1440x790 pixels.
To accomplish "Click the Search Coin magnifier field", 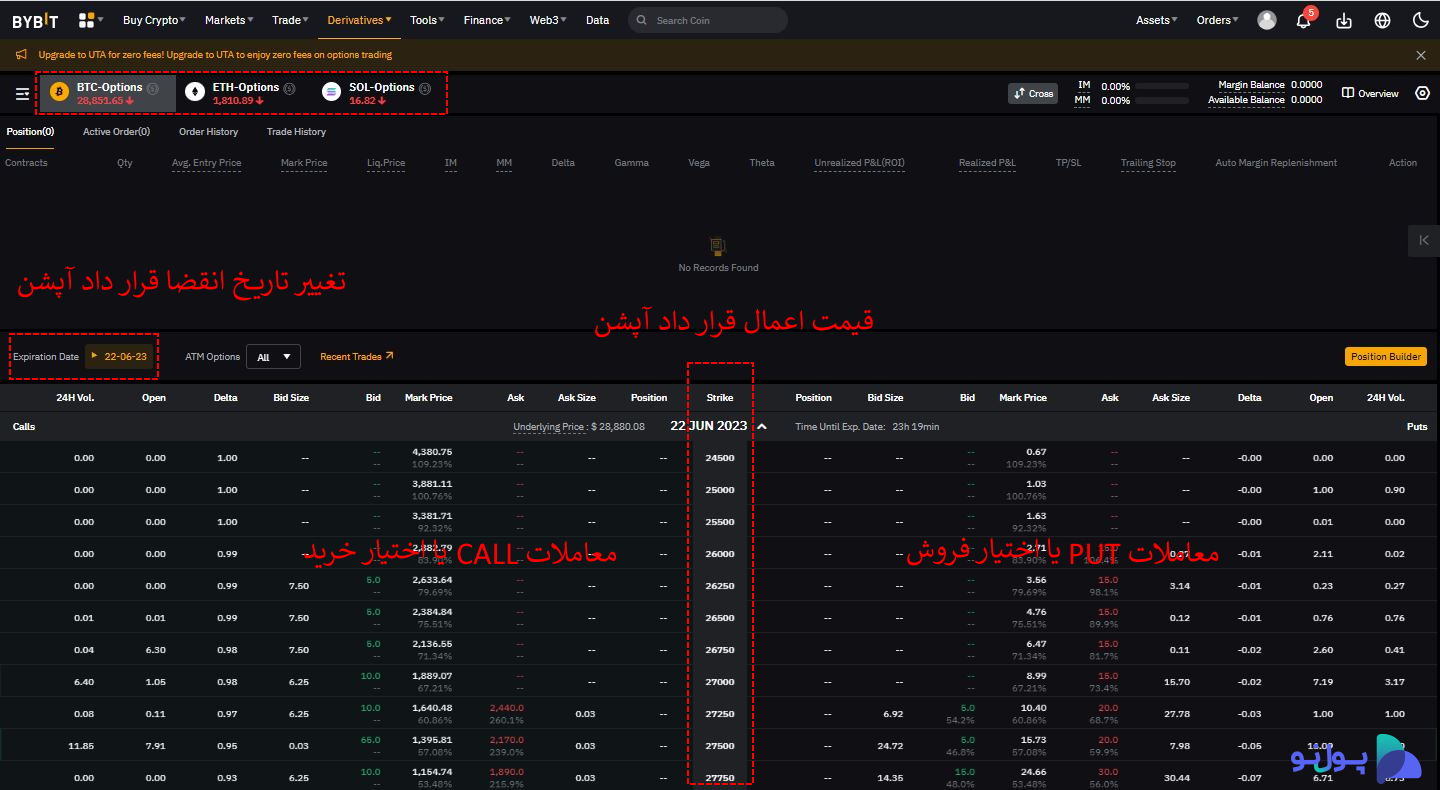I will pyautogui.click(x=708, y=20).
